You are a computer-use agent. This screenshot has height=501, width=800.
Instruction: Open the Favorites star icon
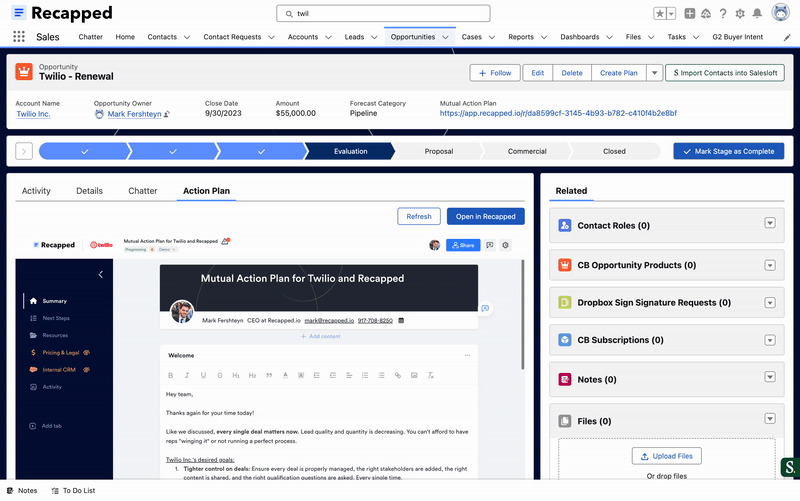pyautogui.click(x=660, y=14)
